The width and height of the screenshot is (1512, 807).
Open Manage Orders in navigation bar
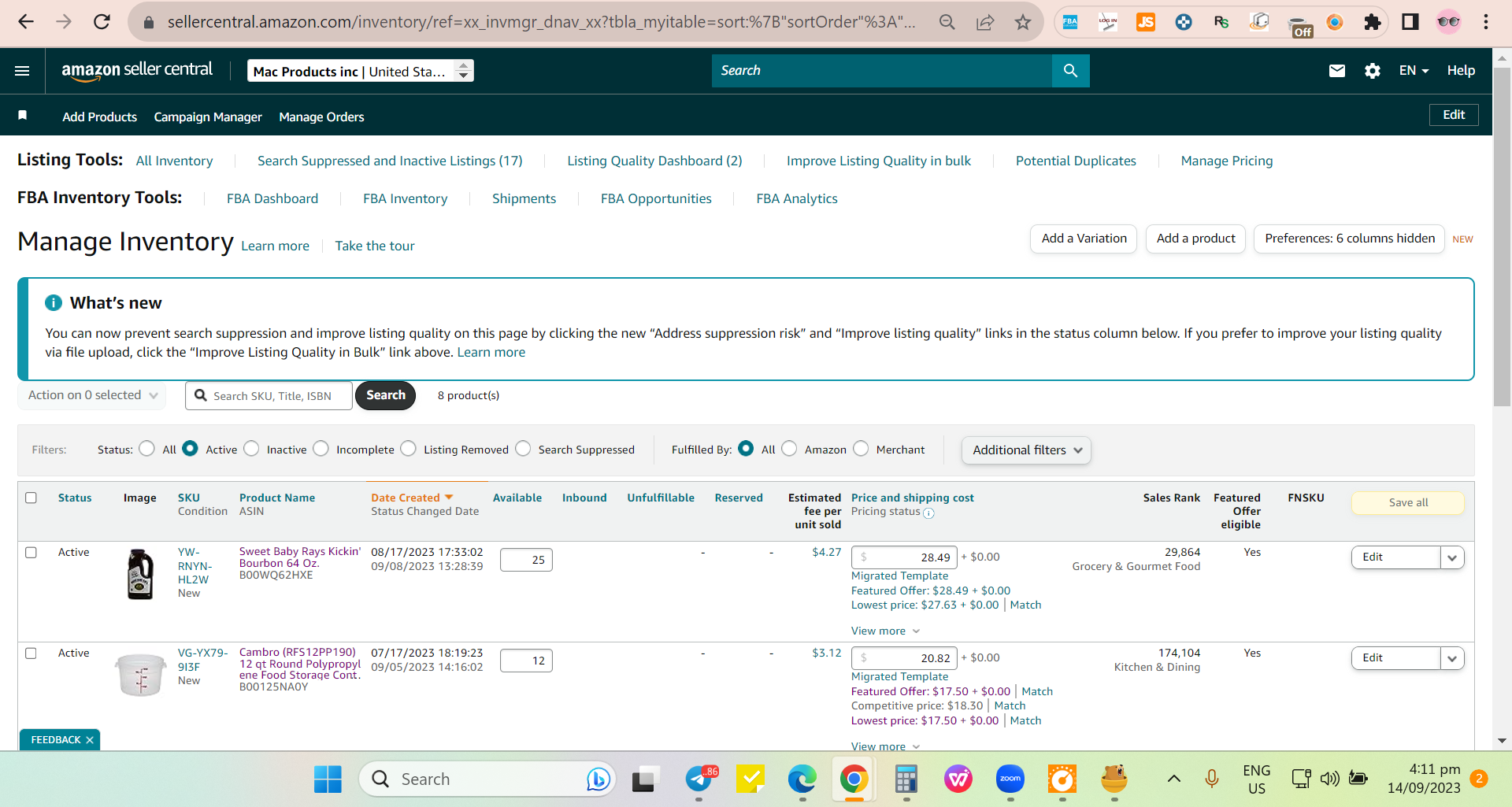[x=321, y=117]
